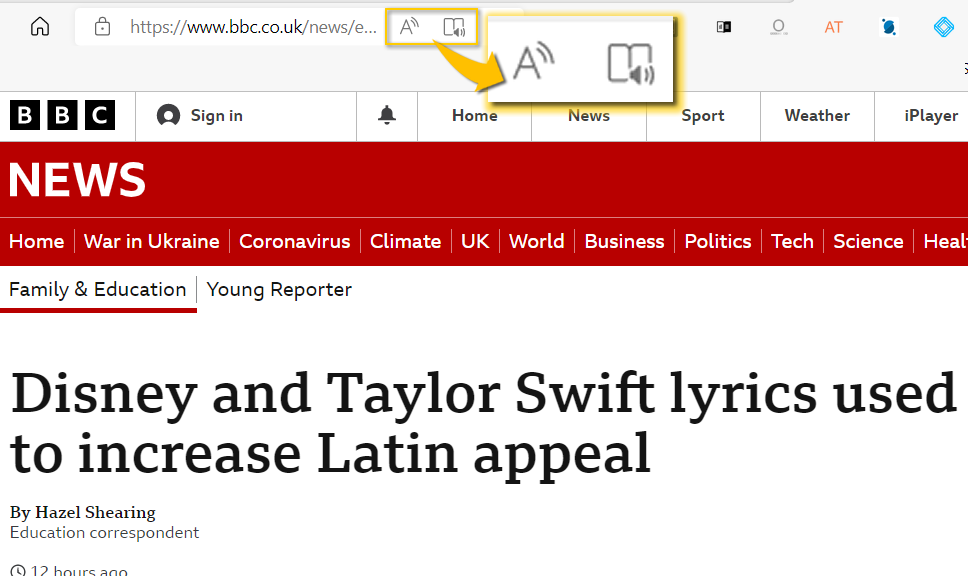
Task: Open News in the BBC top navigation
Action: tap(589, 115)
